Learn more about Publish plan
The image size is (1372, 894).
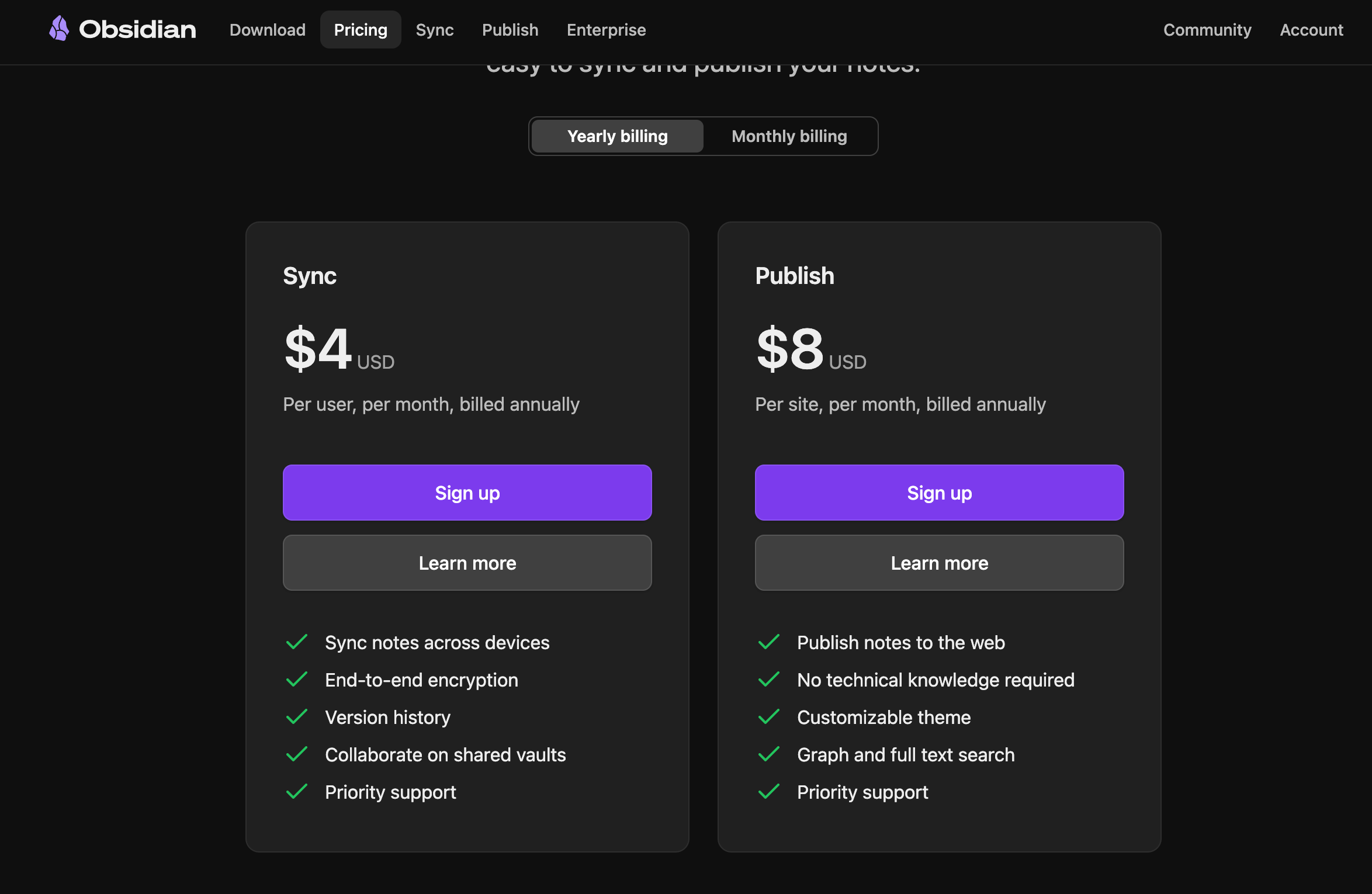tap(939, 563)
